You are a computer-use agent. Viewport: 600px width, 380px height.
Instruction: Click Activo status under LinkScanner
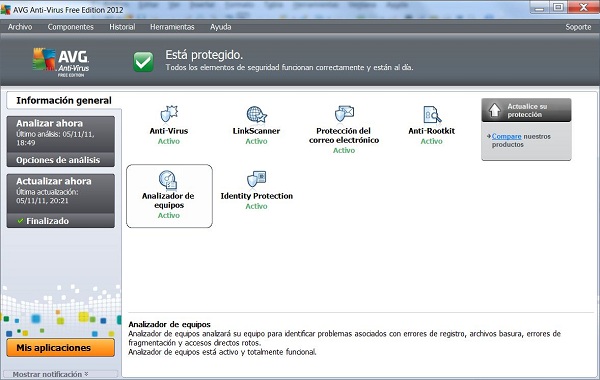click(256, 141)
